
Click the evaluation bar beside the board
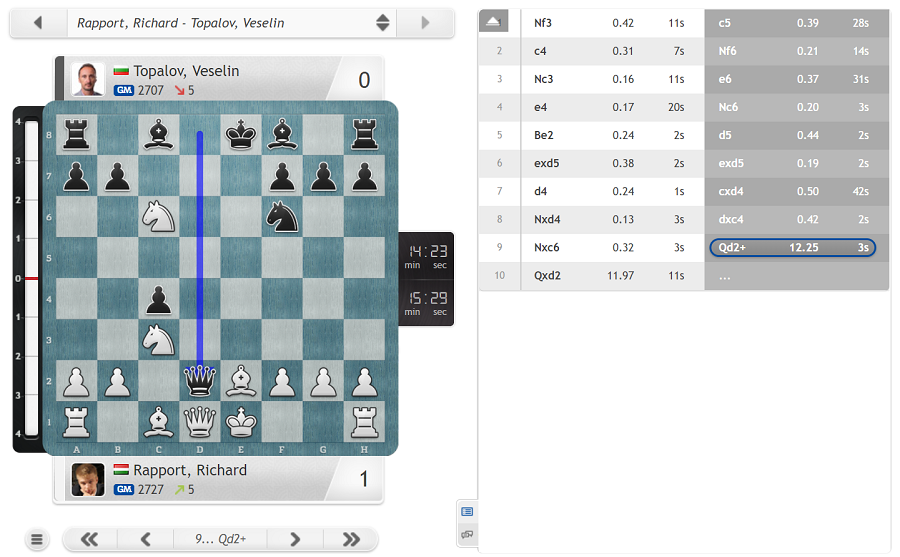pyautogui.click(x=29, y=278)
